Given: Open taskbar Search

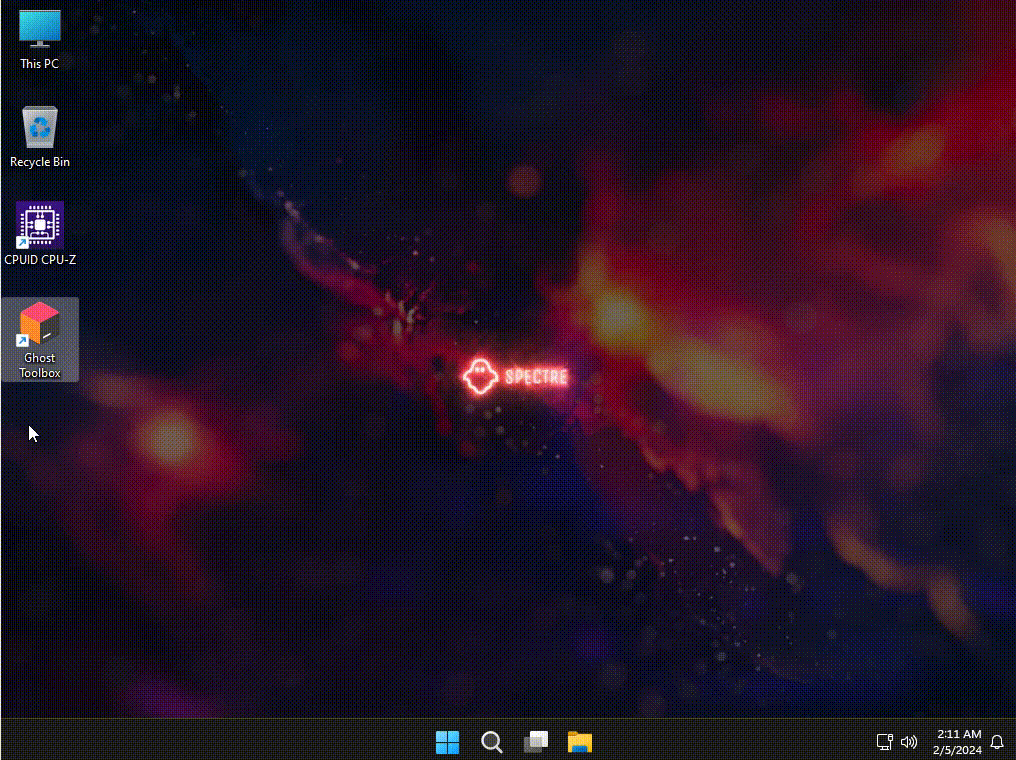Looking at the screenshot, I should [492, 742].
